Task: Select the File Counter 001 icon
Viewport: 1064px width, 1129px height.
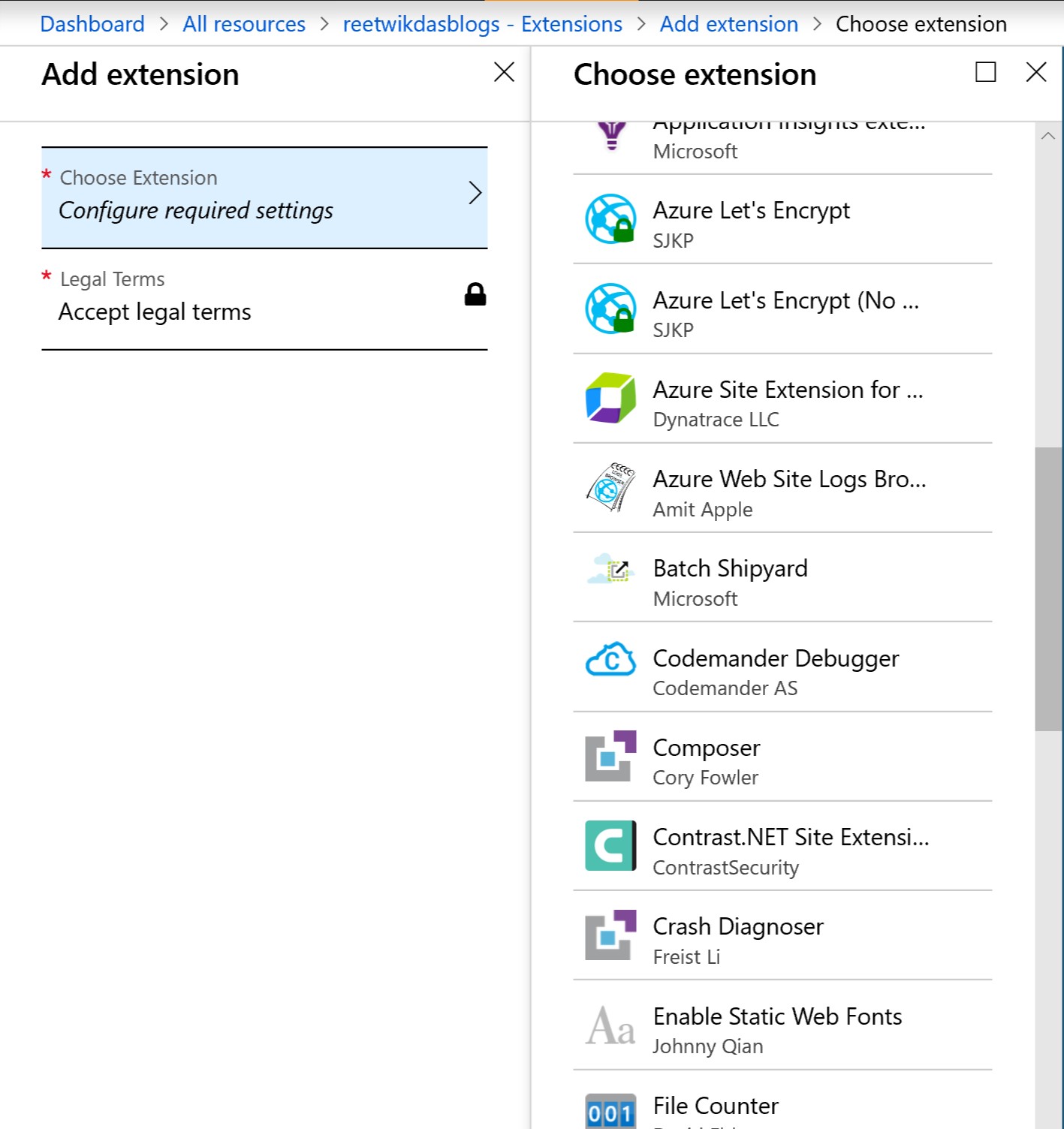Action: (610, 1112)
